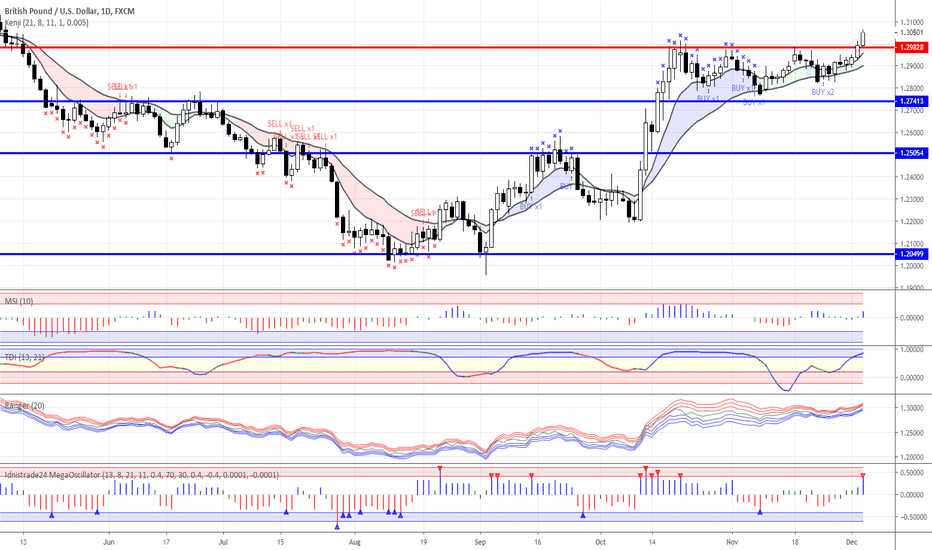Click the rightmost red triangle in MegaOscillator
932x550 pixels.
(x=862, y=476)
